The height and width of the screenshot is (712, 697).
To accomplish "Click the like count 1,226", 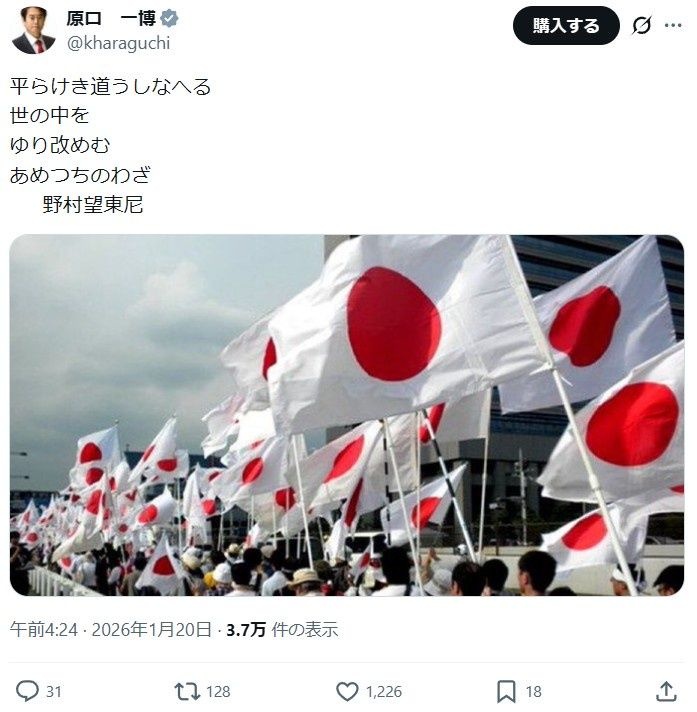I will click(384, 692).
